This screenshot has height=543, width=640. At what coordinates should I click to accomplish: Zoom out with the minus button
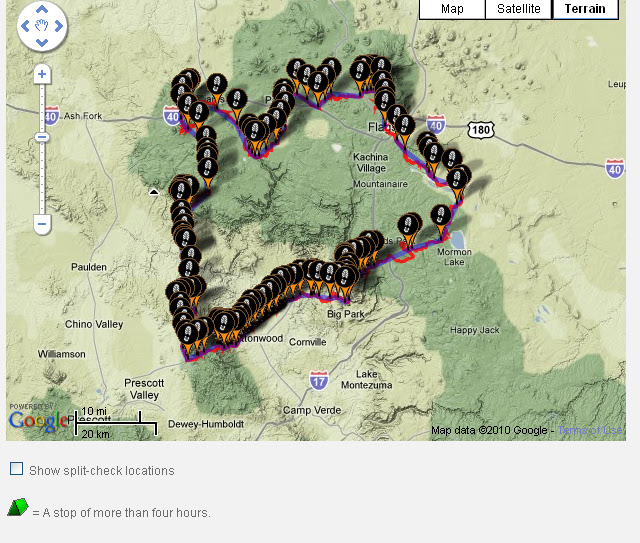point(42,224)
